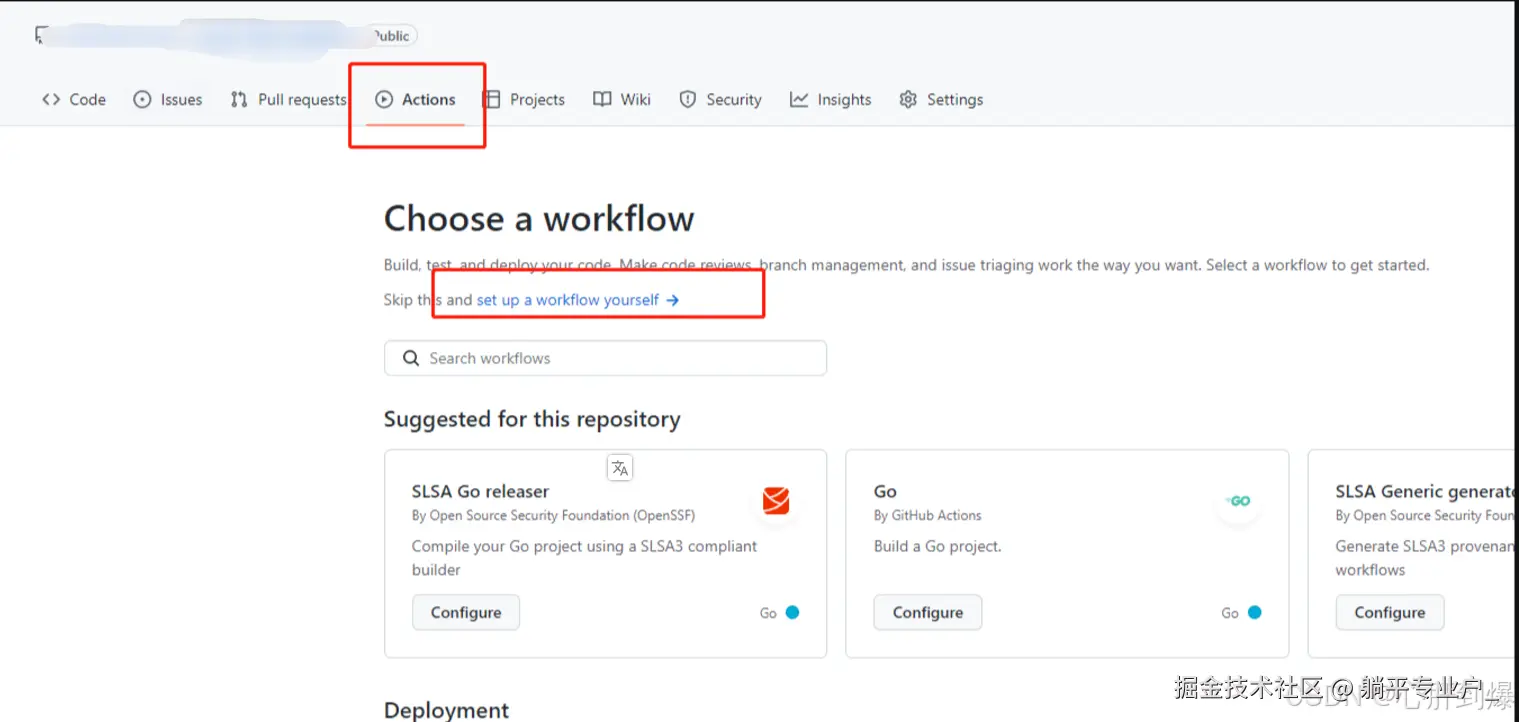Open the Wiki tab
The image size is (1519, 722).
click(x=622, y=99)
